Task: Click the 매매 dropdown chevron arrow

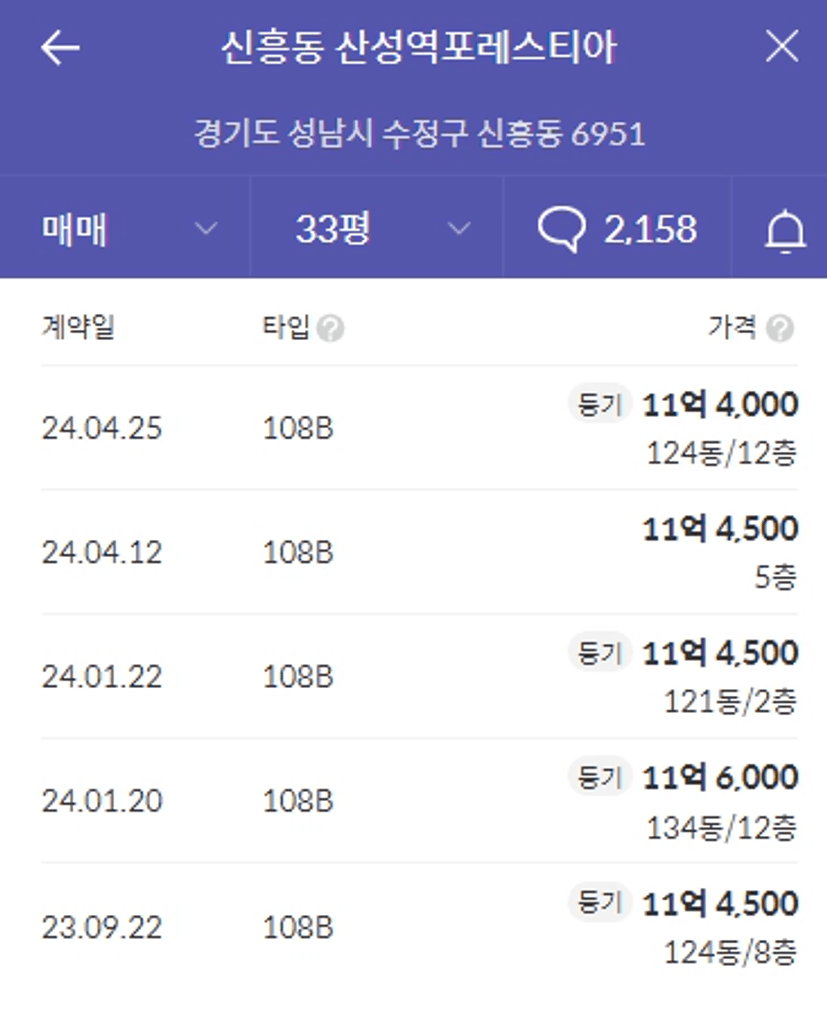Action: pyautogui.click(x=206, y=228)
